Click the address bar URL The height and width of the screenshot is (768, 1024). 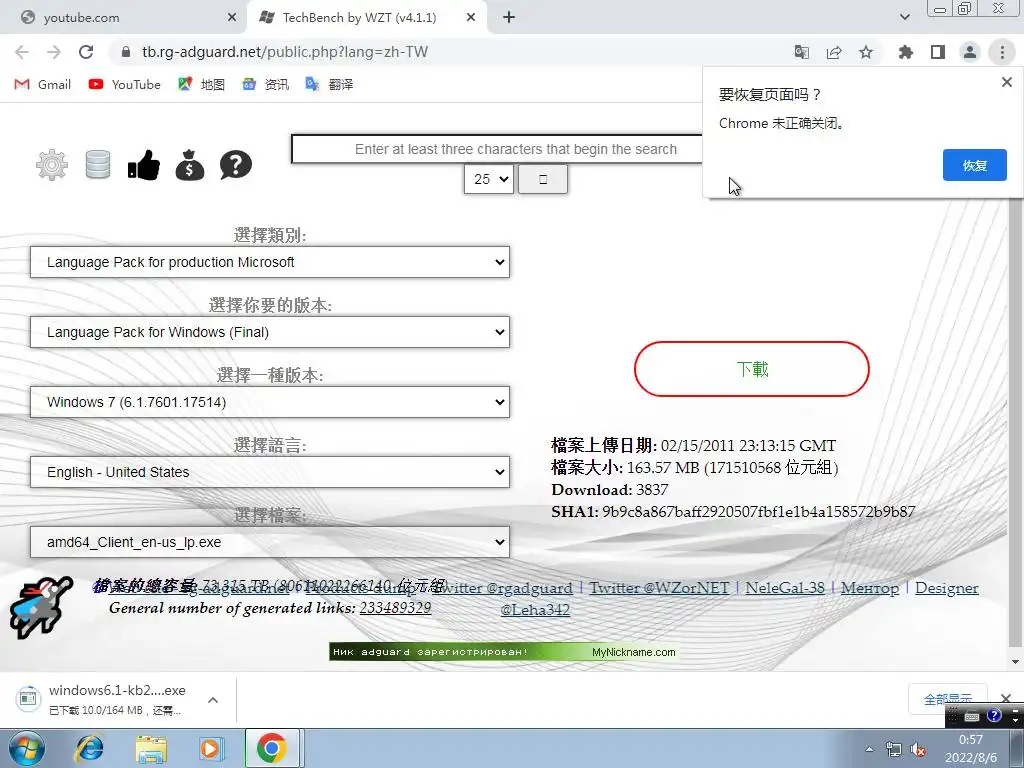[285, 52]
